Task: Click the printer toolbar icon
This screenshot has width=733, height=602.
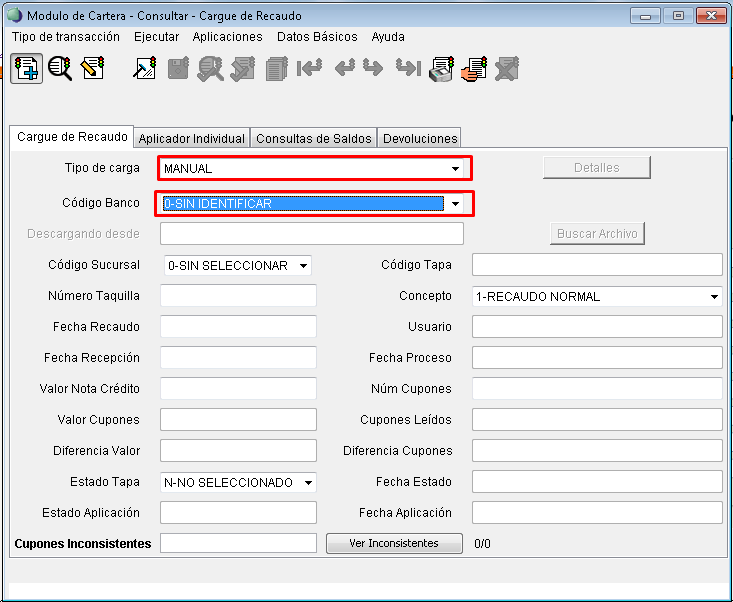Action: point(441,69)
